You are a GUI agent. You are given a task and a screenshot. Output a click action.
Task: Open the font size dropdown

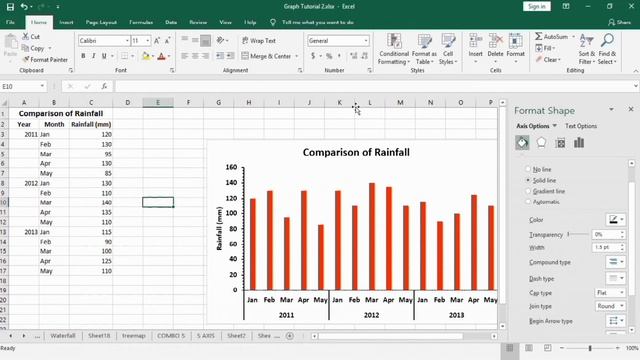pyautogui.click(x=147, y=40)
